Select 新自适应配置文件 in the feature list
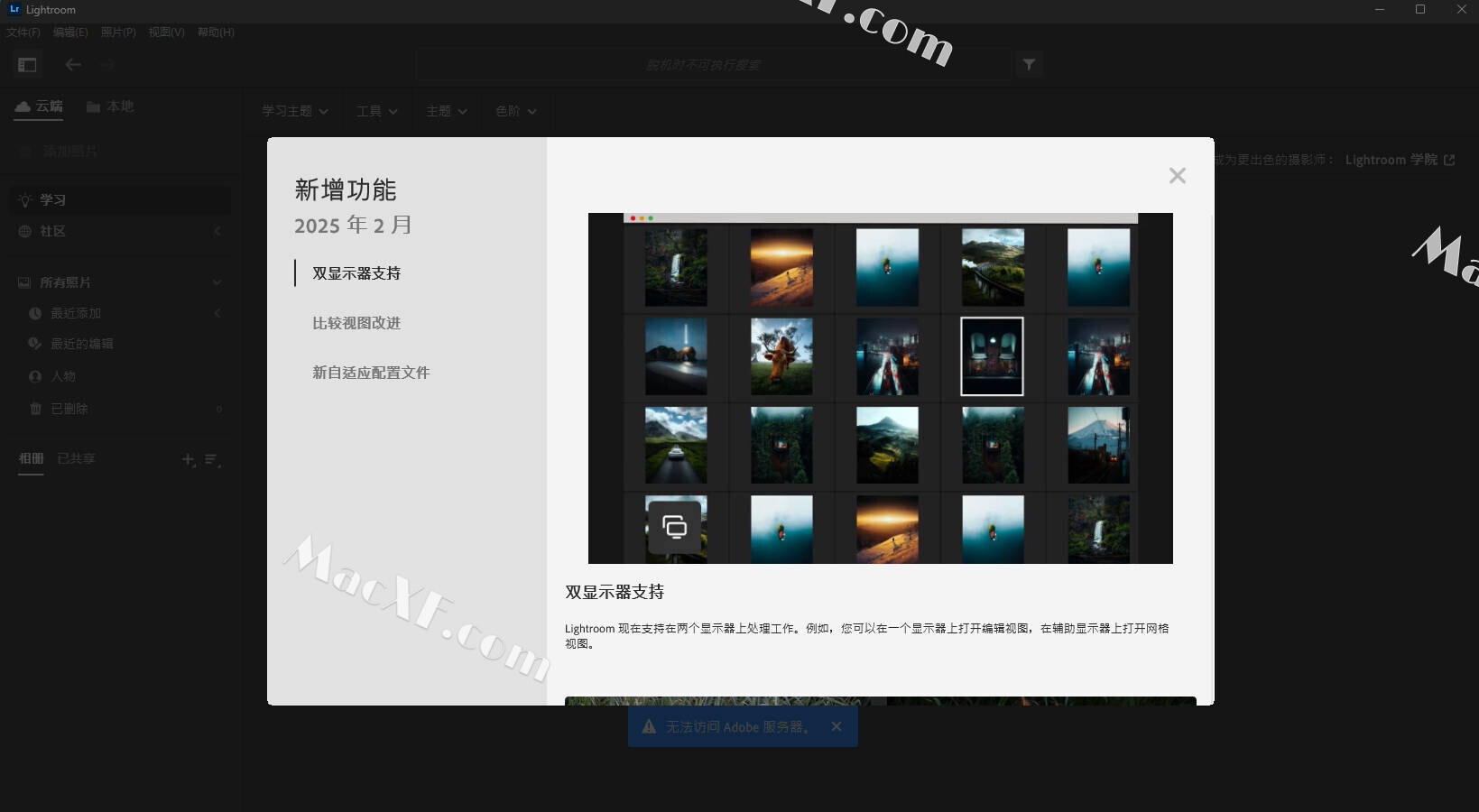Image resolution: width=1479 pixels, height=812 pixels. (371, 373)
